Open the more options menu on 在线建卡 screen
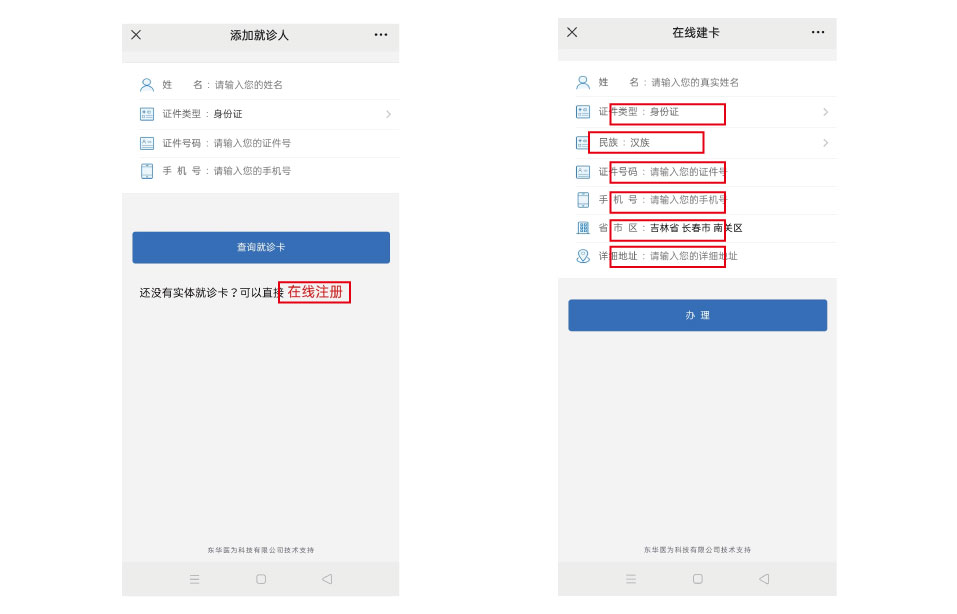 coord(818,32)
